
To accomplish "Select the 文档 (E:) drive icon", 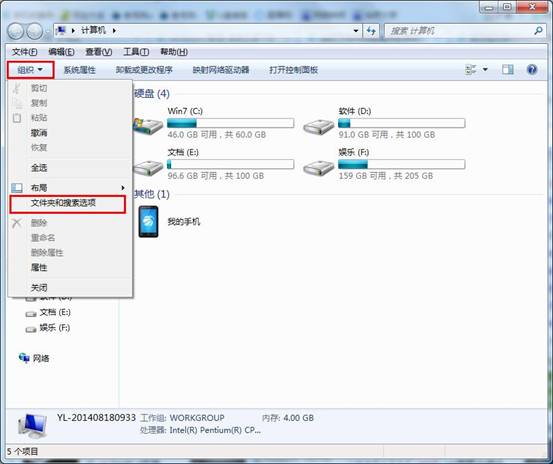I will 148,168.
